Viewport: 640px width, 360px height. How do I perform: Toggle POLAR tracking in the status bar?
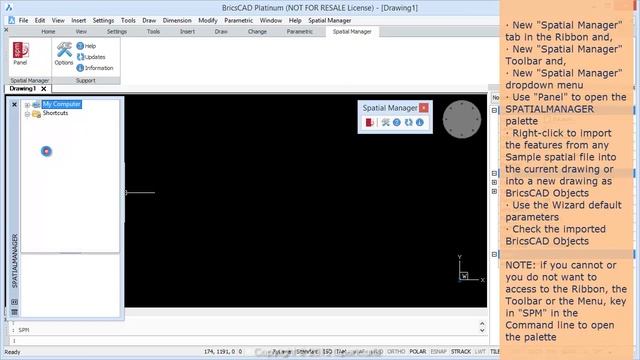(x=417, y=351)
